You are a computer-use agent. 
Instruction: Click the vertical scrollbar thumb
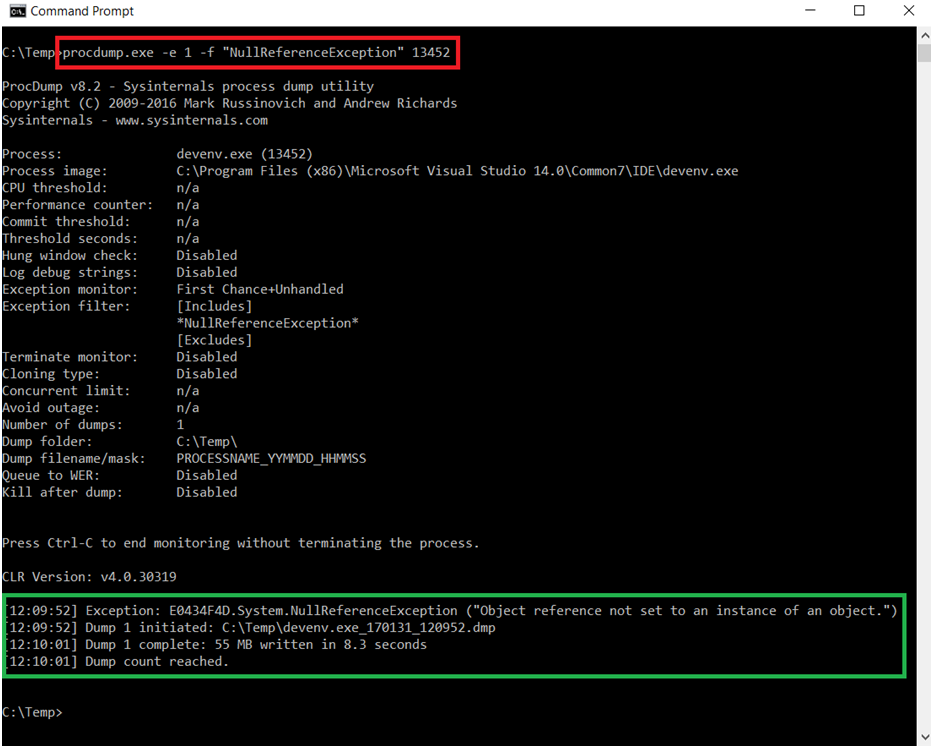tap(924, 53)
